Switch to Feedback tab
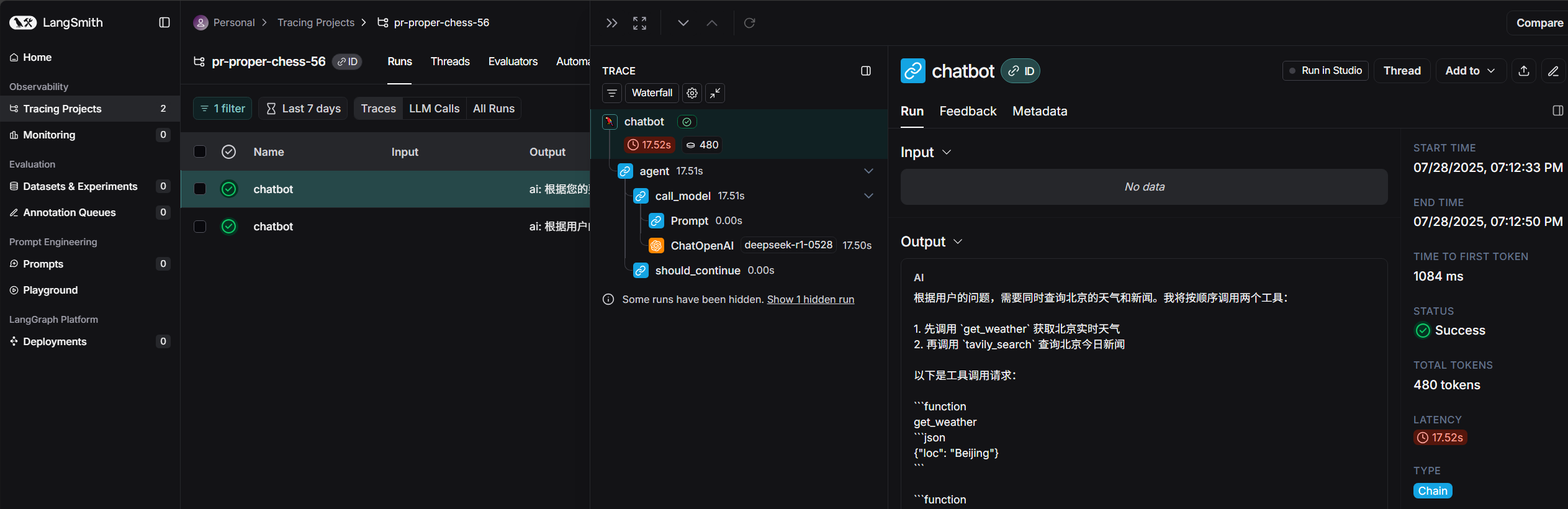The width and height of the screenshot is (1568, 509). coord(968,111)
